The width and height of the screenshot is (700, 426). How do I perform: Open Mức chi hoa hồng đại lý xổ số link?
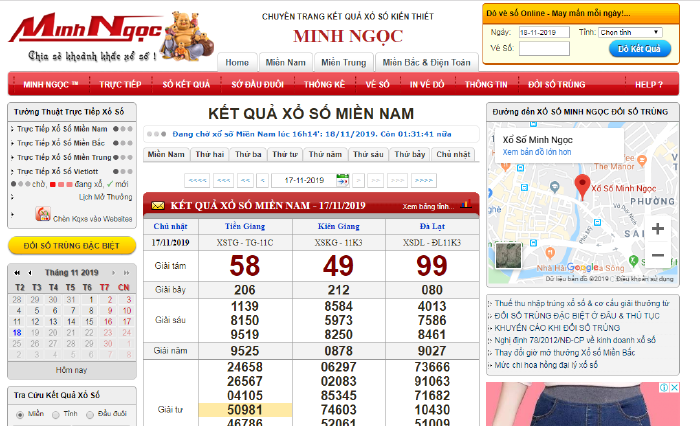coord(546,365)
